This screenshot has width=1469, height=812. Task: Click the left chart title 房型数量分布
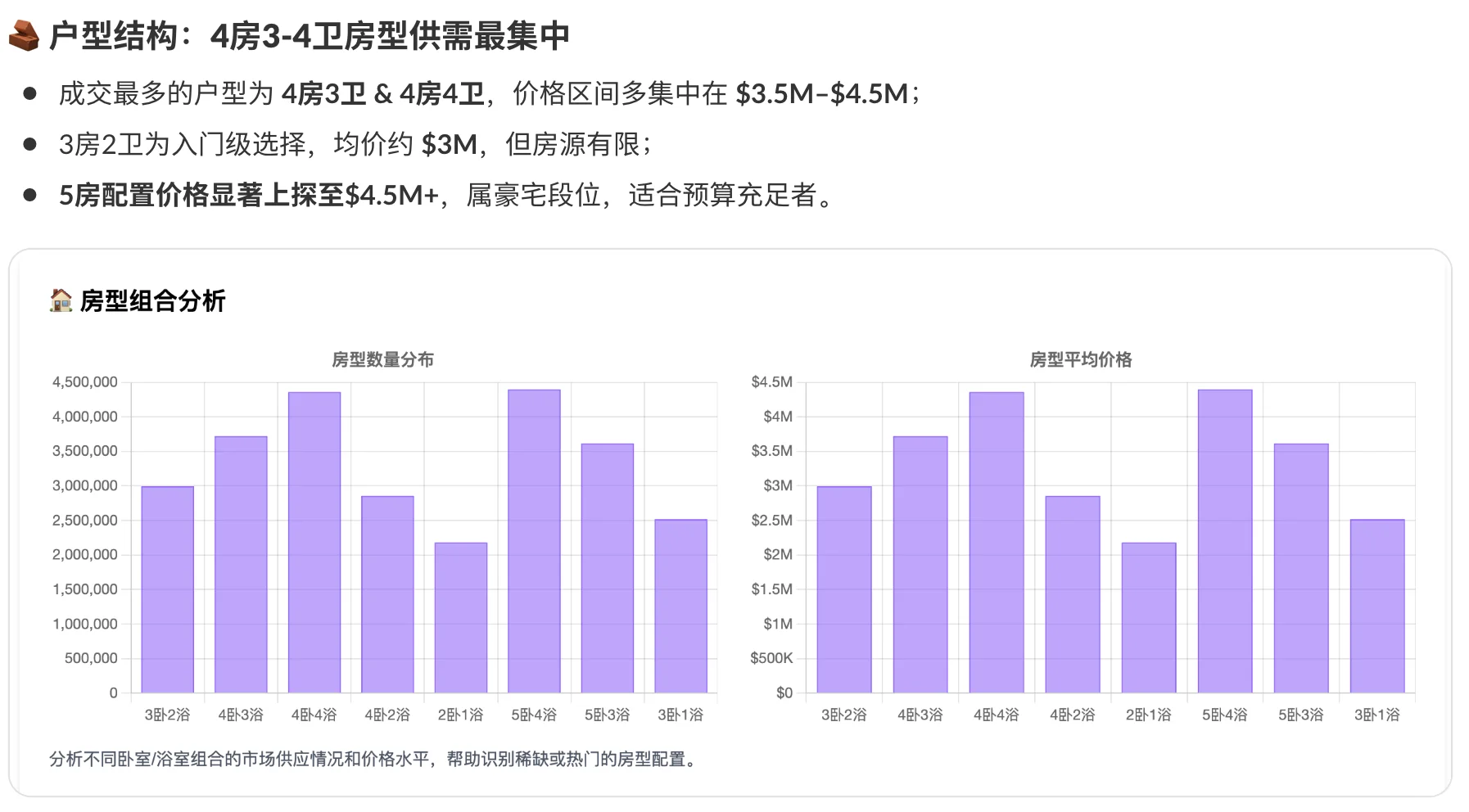[x=382, y=359]
